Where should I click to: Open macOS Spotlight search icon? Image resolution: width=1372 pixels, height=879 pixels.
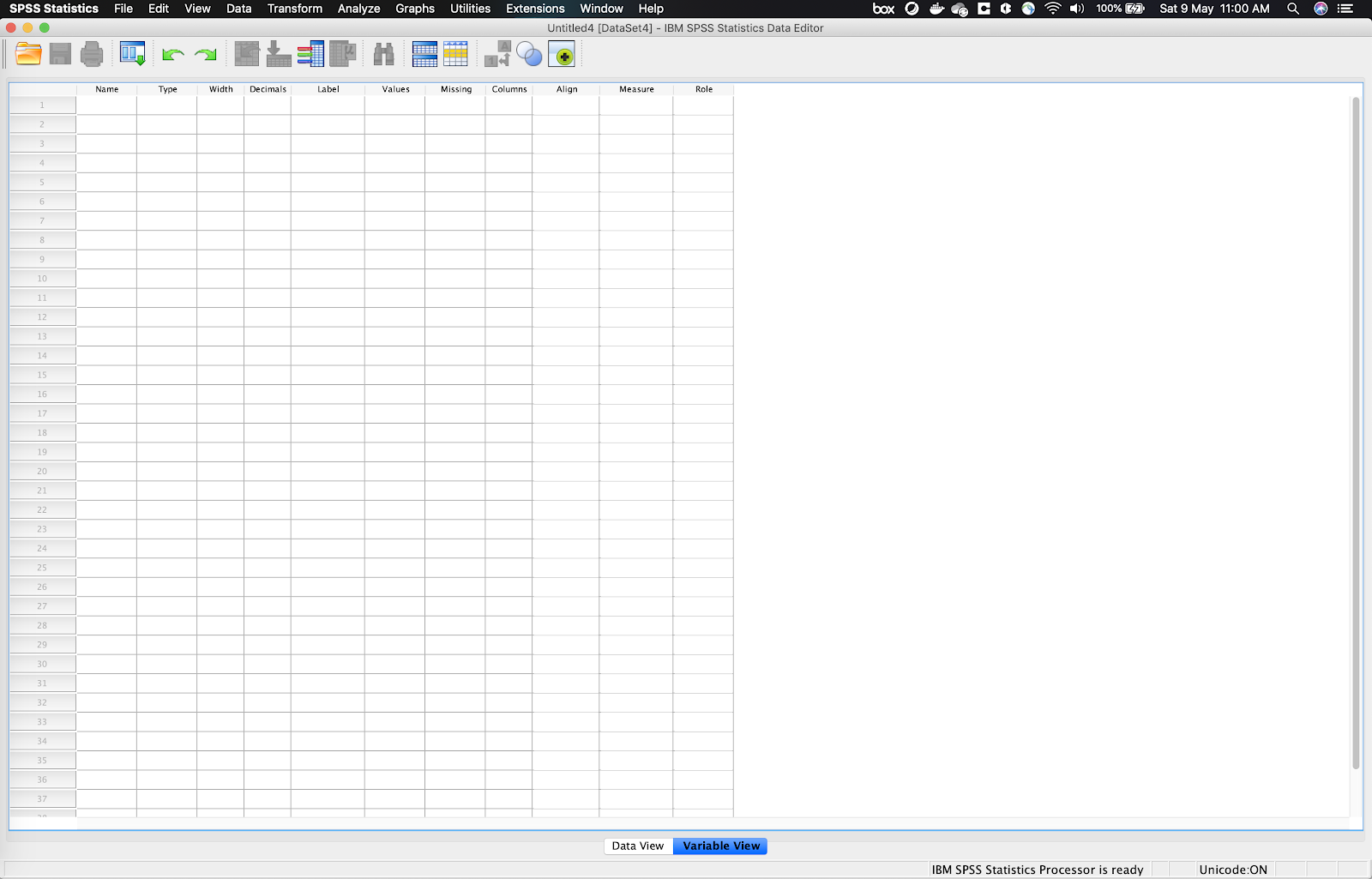point(1293,9)
